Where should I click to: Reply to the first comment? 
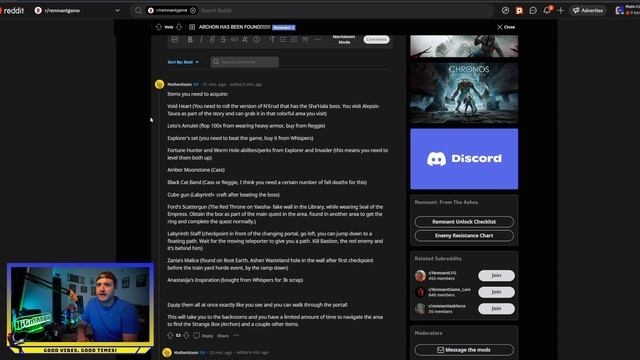(x=204, y=336)
